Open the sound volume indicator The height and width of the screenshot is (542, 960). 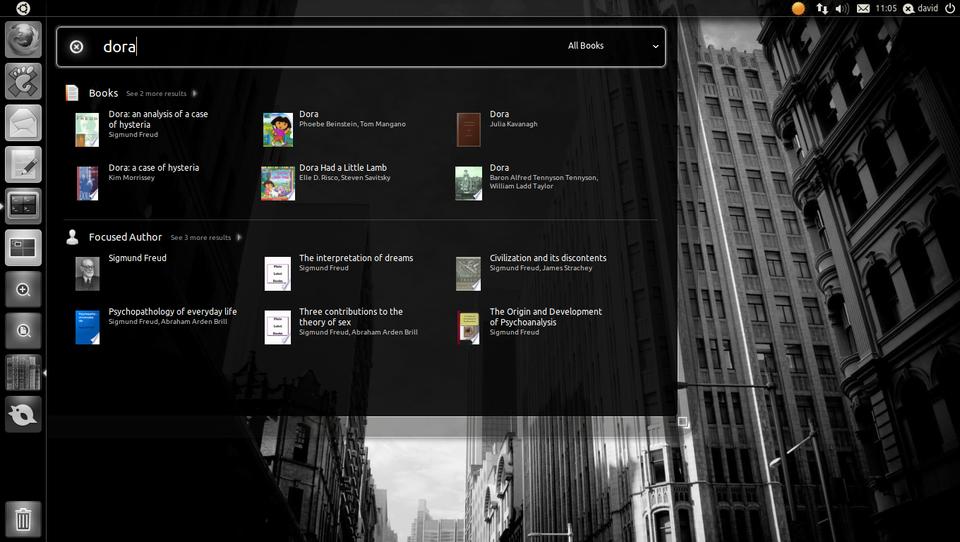[842, 8]
